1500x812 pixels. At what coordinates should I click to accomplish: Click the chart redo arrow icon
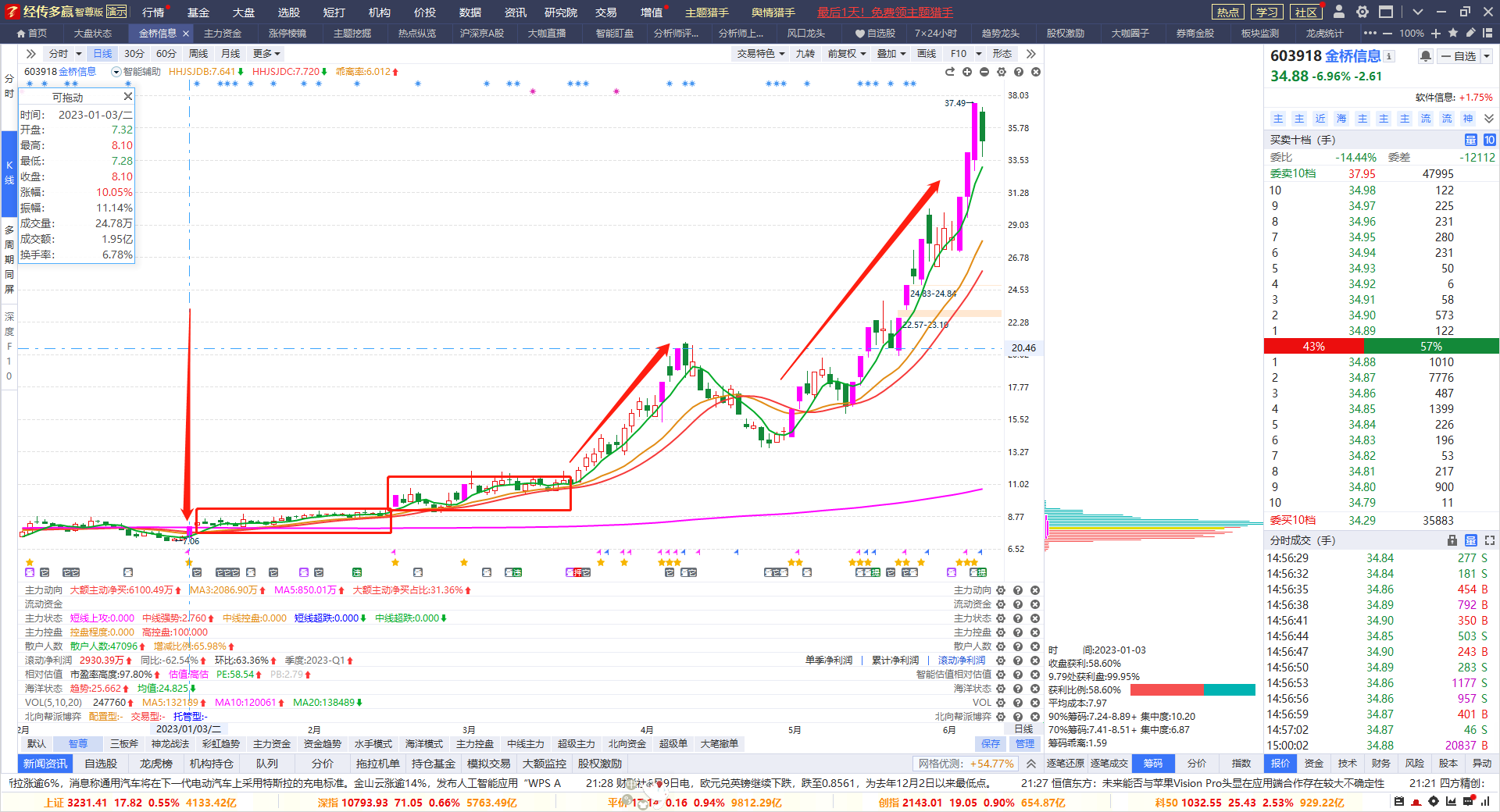tap(950, 72)
